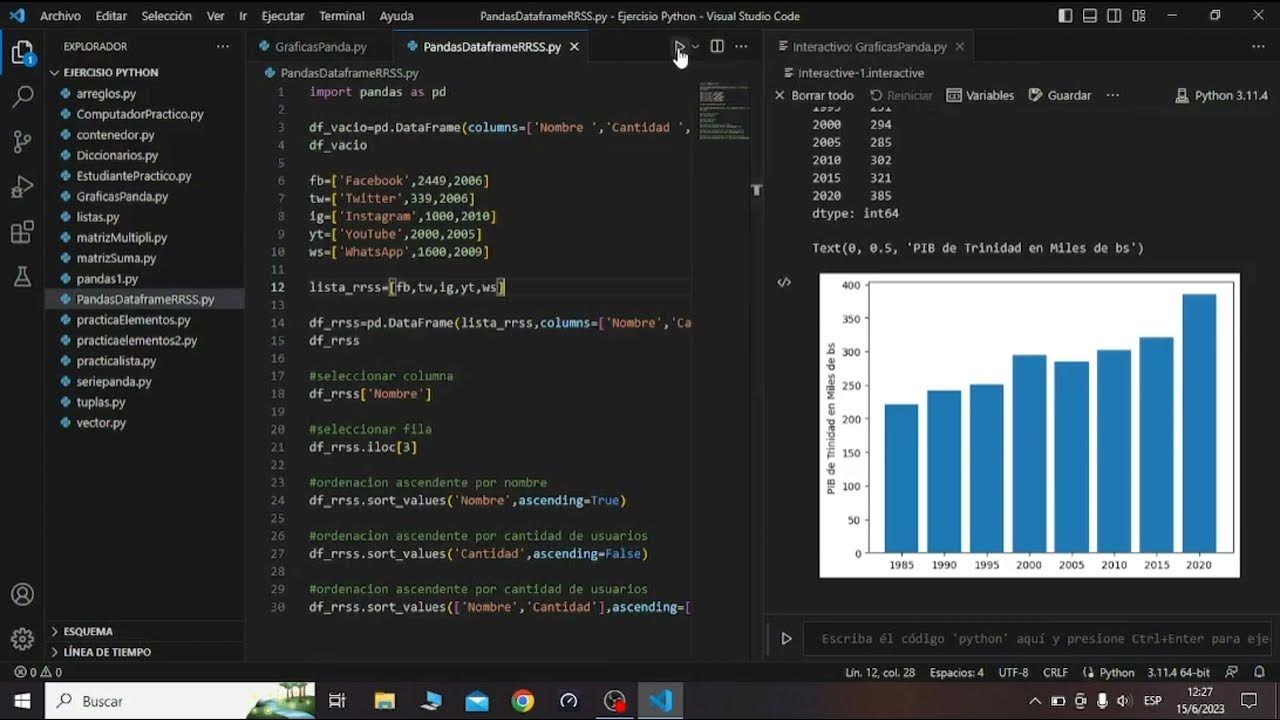Viewport: 1280px width, 720px height.
Task: Open the Source Control view
Action: click(x=22, y=142)
